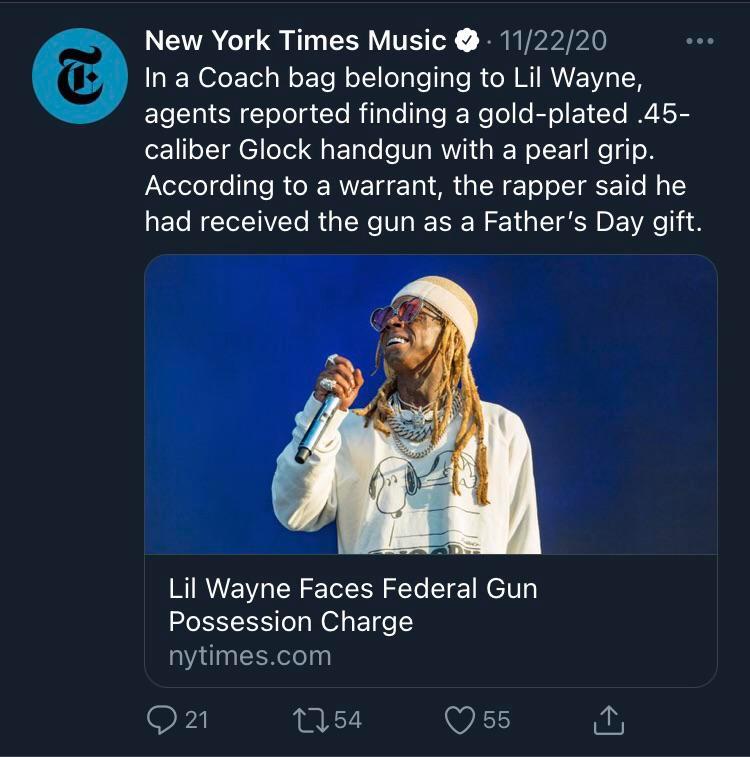The width and height of the screenshot is (750, 757).
Task: Click the reply count 21
Action: pyautogui.click(x=197, y=719)
